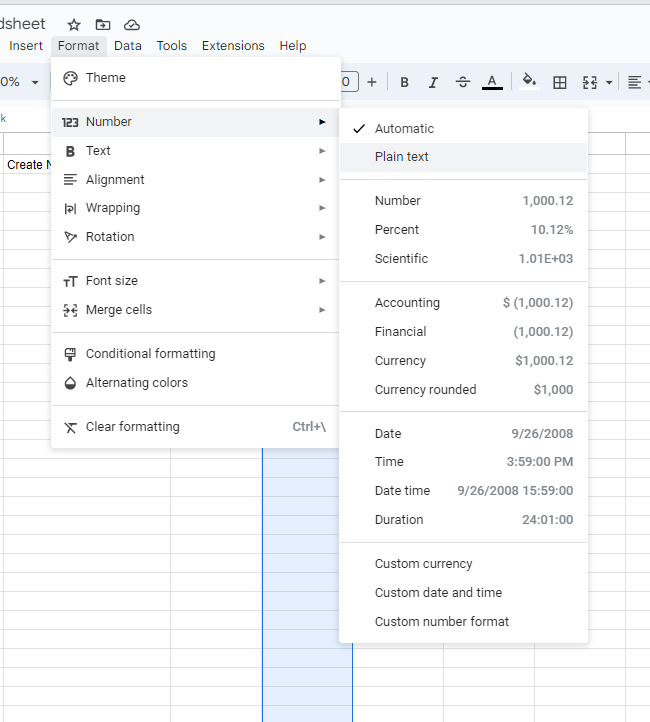Expand the Font size submenu
This screenshot has width=650, height=722.
click(x=196, y=281)
